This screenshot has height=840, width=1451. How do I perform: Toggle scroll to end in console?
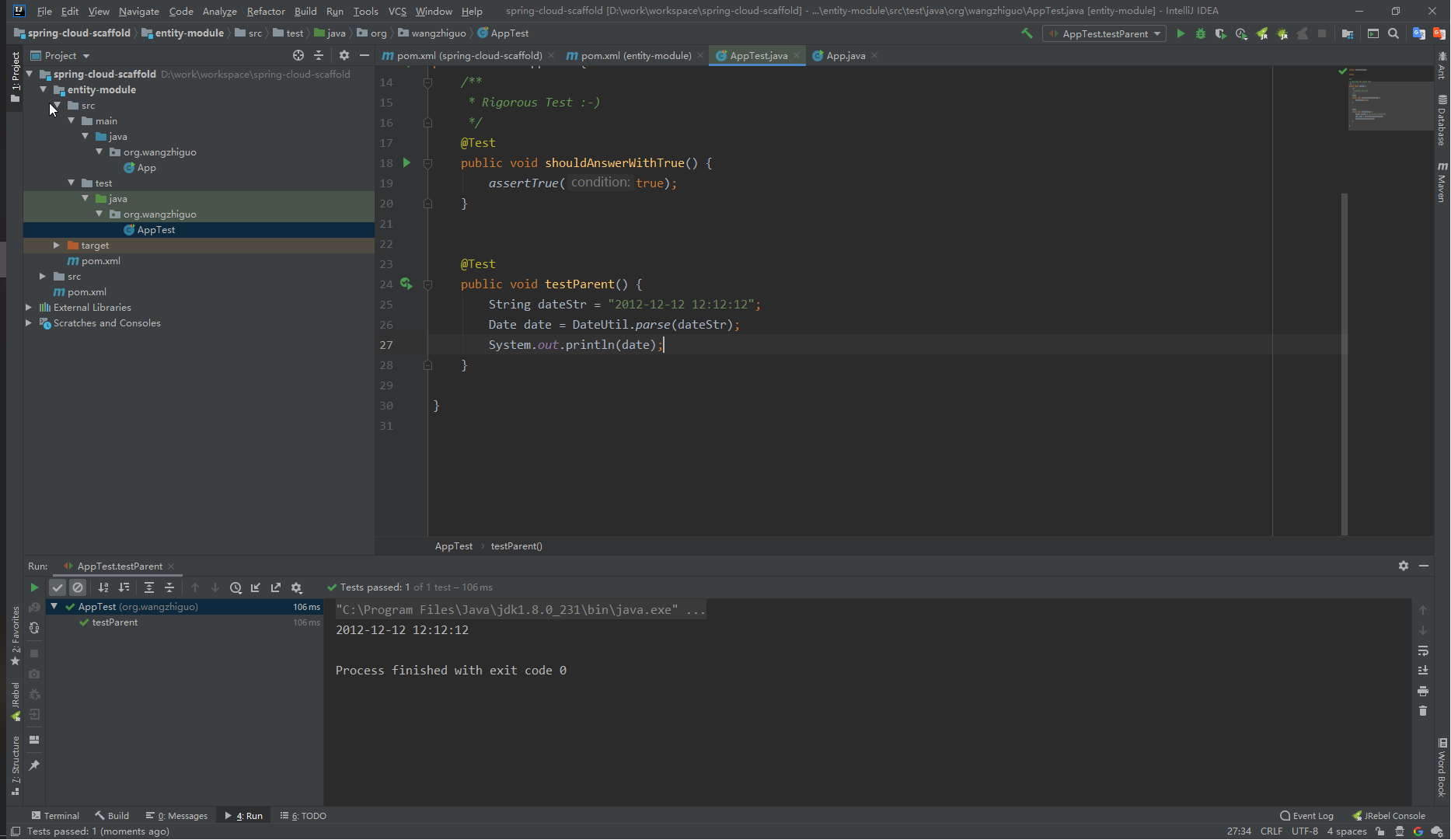pos(1423,670)
